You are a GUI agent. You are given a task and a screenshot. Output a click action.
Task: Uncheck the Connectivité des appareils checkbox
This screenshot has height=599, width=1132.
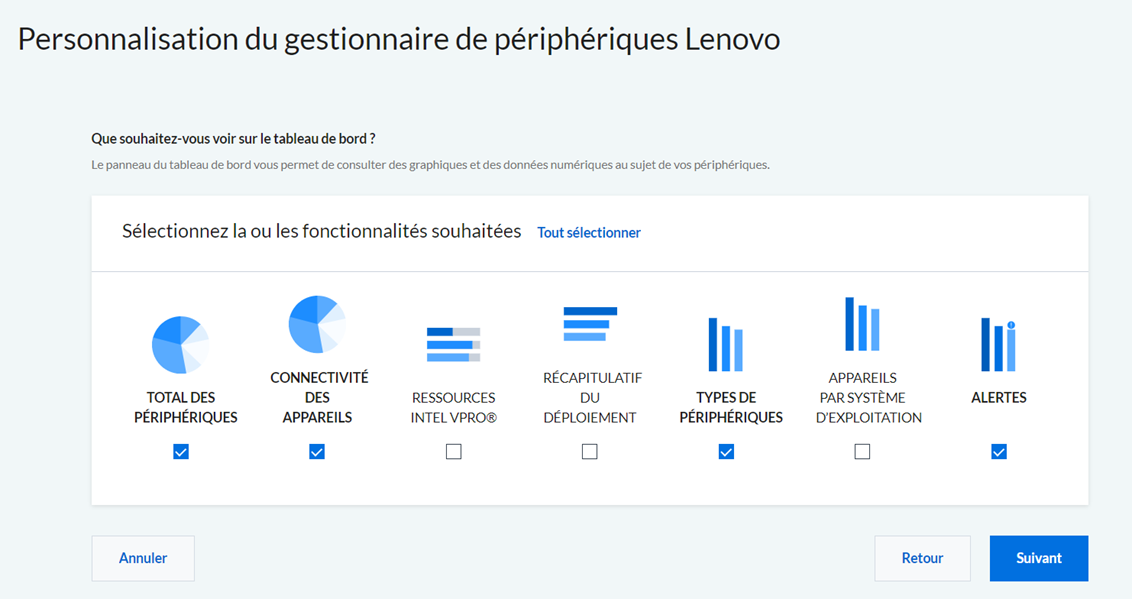[x=317, y=452]
